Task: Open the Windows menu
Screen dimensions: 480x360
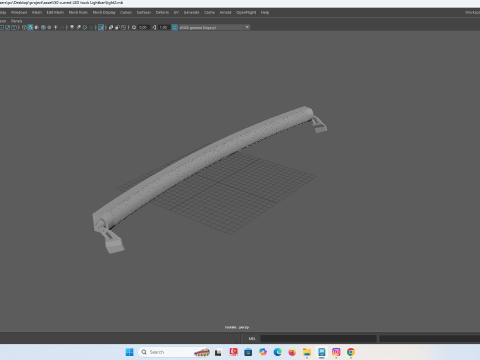Action: tap(19, 12)
